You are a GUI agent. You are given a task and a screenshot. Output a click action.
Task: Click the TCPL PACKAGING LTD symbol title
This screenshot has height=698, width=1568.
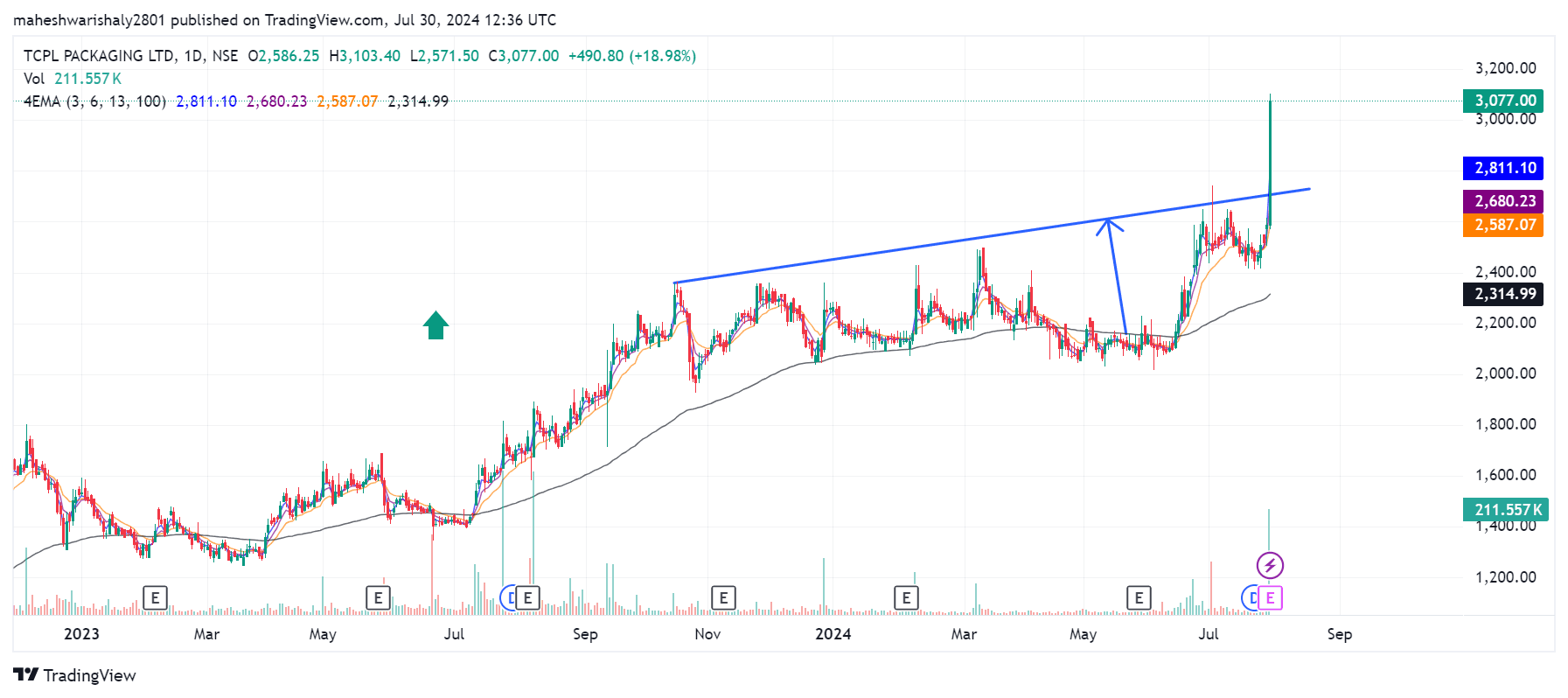pos(99,56)
